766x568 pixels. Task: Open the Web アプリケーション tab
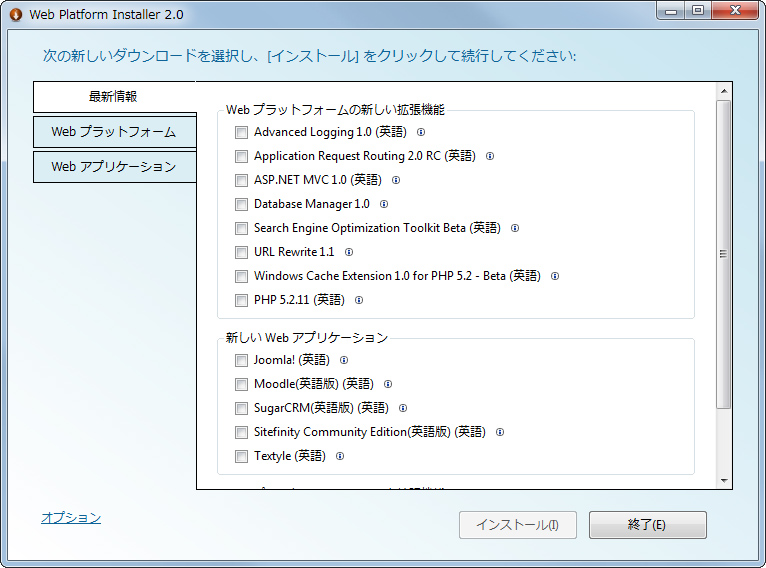point(114,167)
